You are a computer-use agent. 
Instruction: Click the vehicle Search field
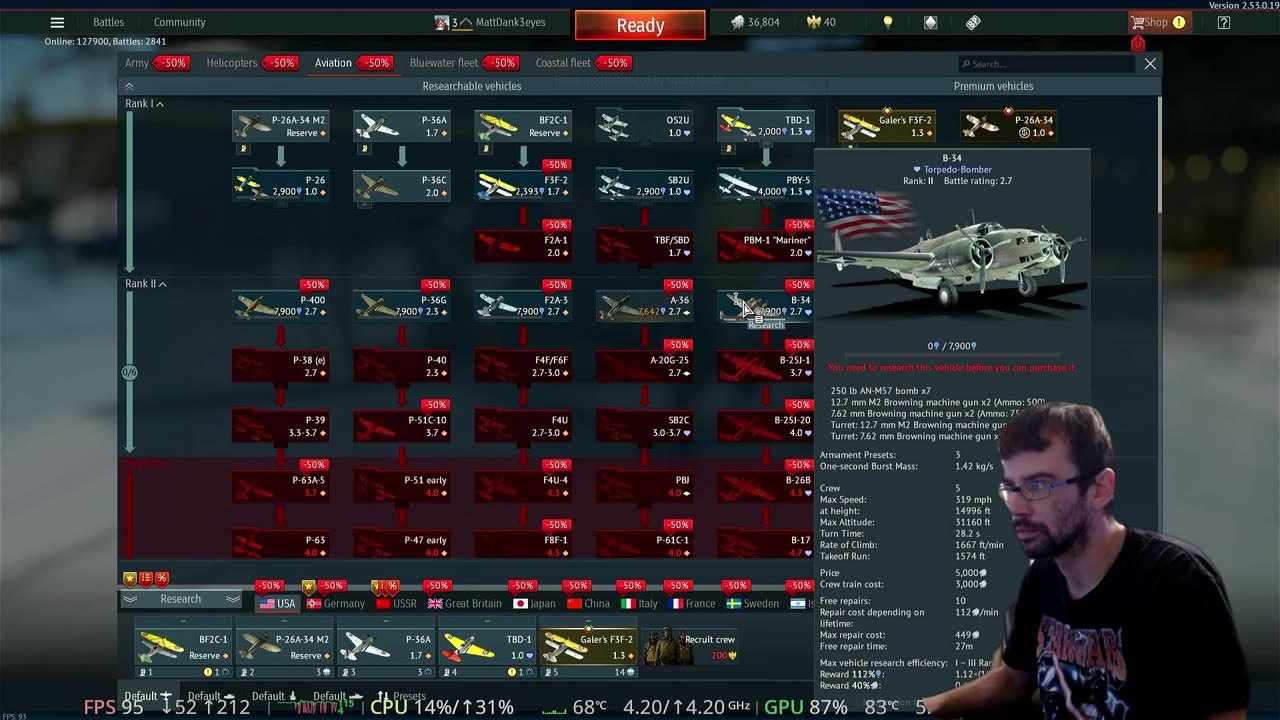[x=1045, y=64]
